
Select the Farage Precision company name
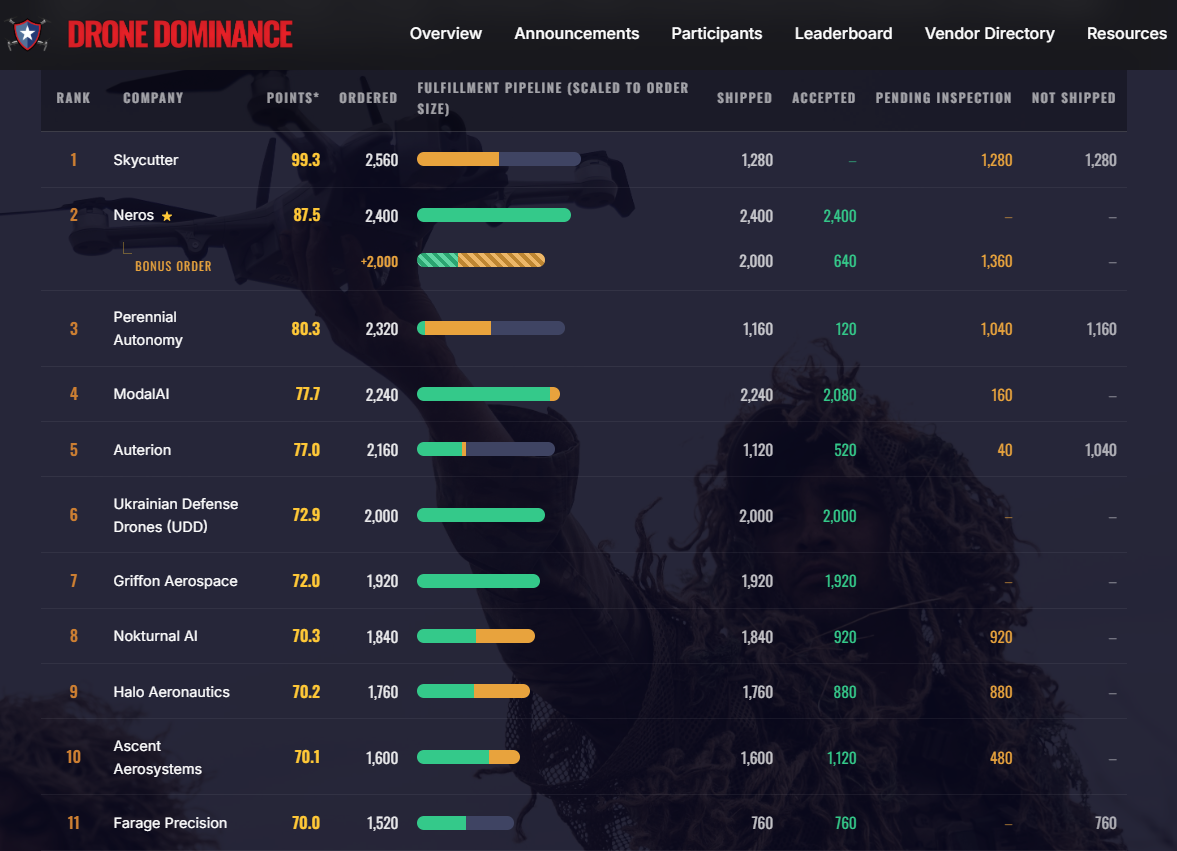coord(170,823)
